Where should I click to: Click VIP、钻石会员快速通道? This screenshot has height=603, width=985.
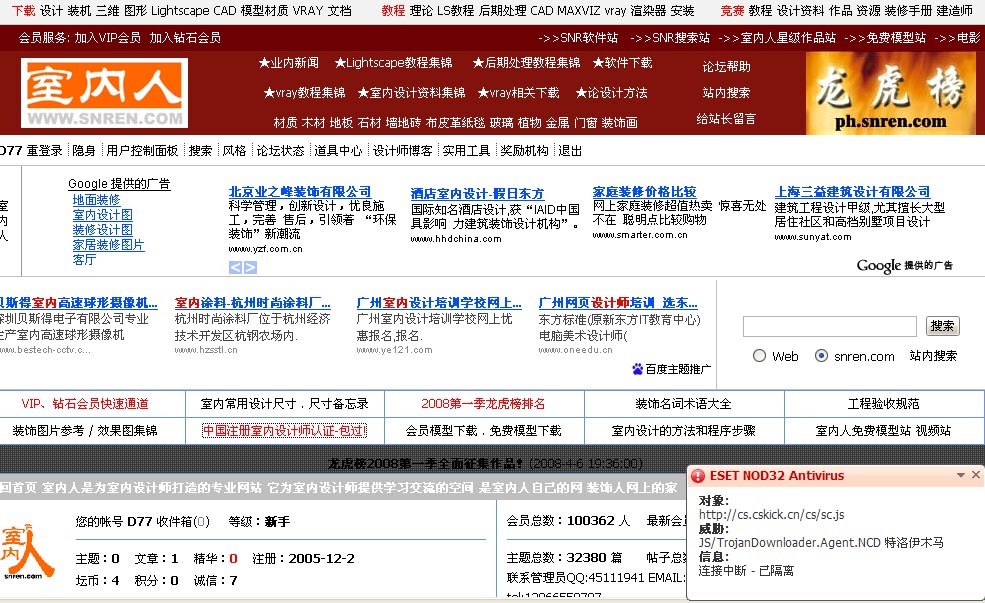click(x=85, y=404)
